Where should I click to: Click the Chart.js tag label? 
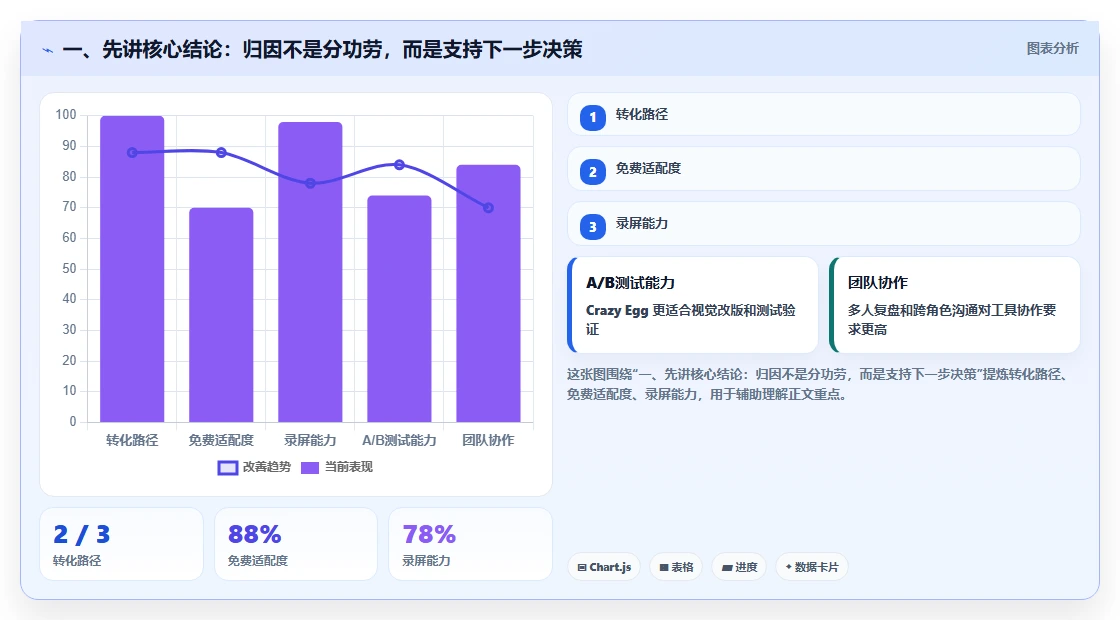pos(610,567)
